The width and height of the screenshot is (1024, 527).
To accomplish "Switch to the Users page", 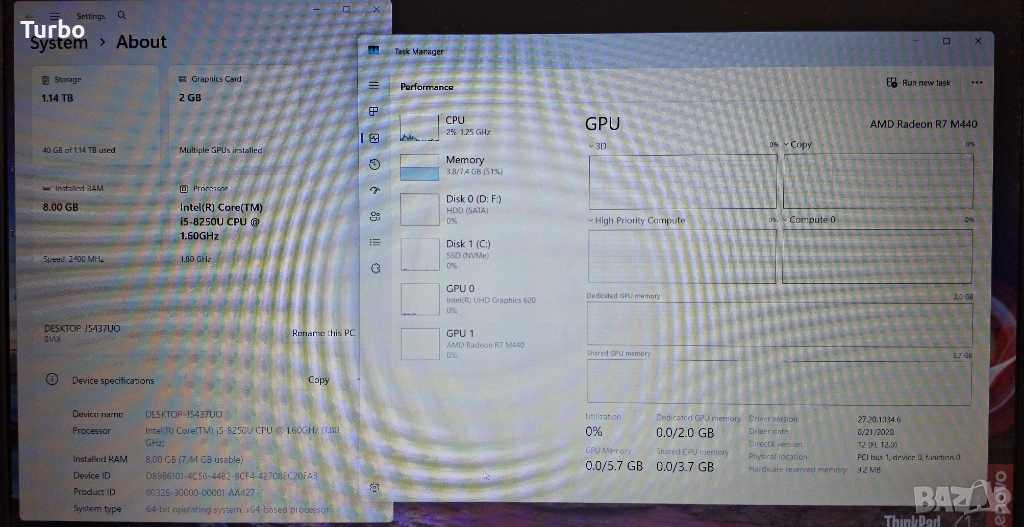I will tap(375, 216).
